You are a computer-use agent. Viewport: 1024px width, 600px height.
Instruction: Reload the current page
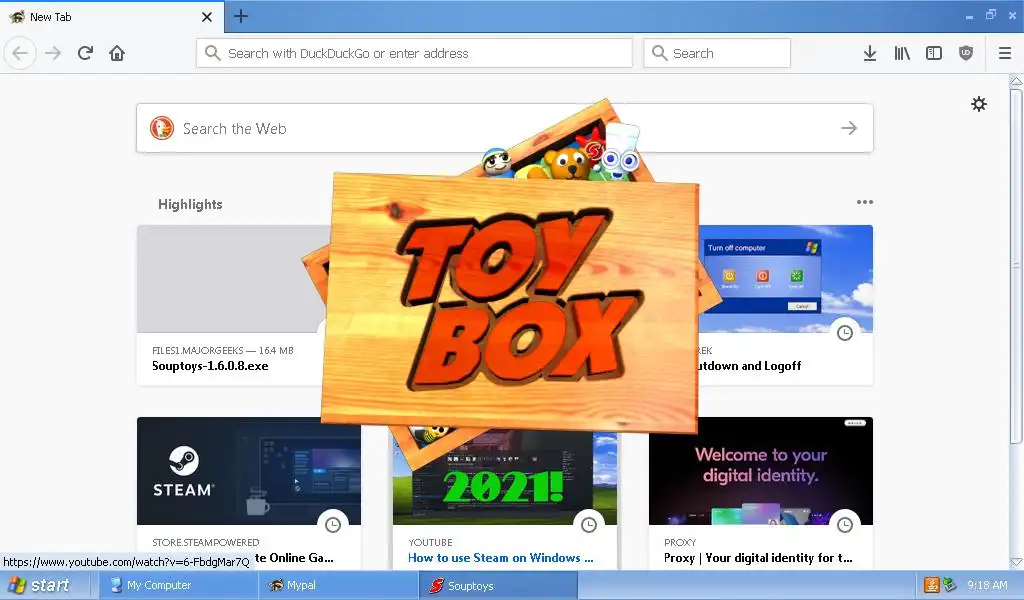pos(85,53)
